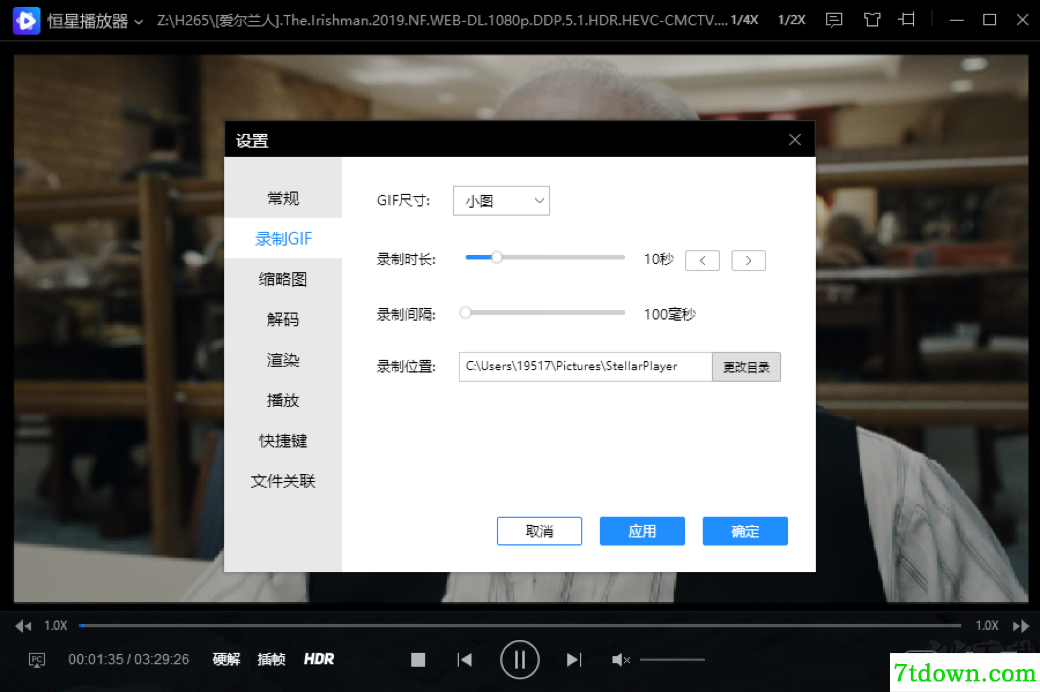Click the file path title text
This screenshot has width=1040, height=692.
(x=442, y=20)
